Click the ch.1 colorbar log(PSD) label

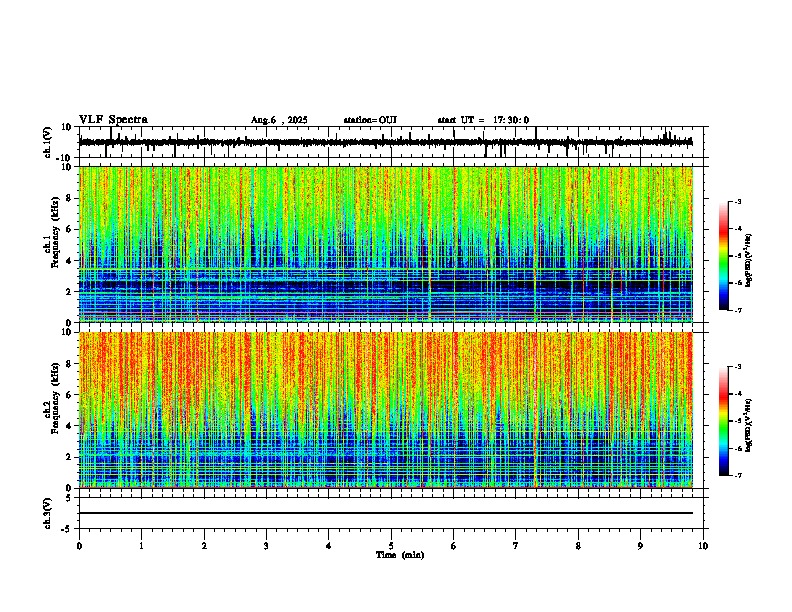pos(749,260)
